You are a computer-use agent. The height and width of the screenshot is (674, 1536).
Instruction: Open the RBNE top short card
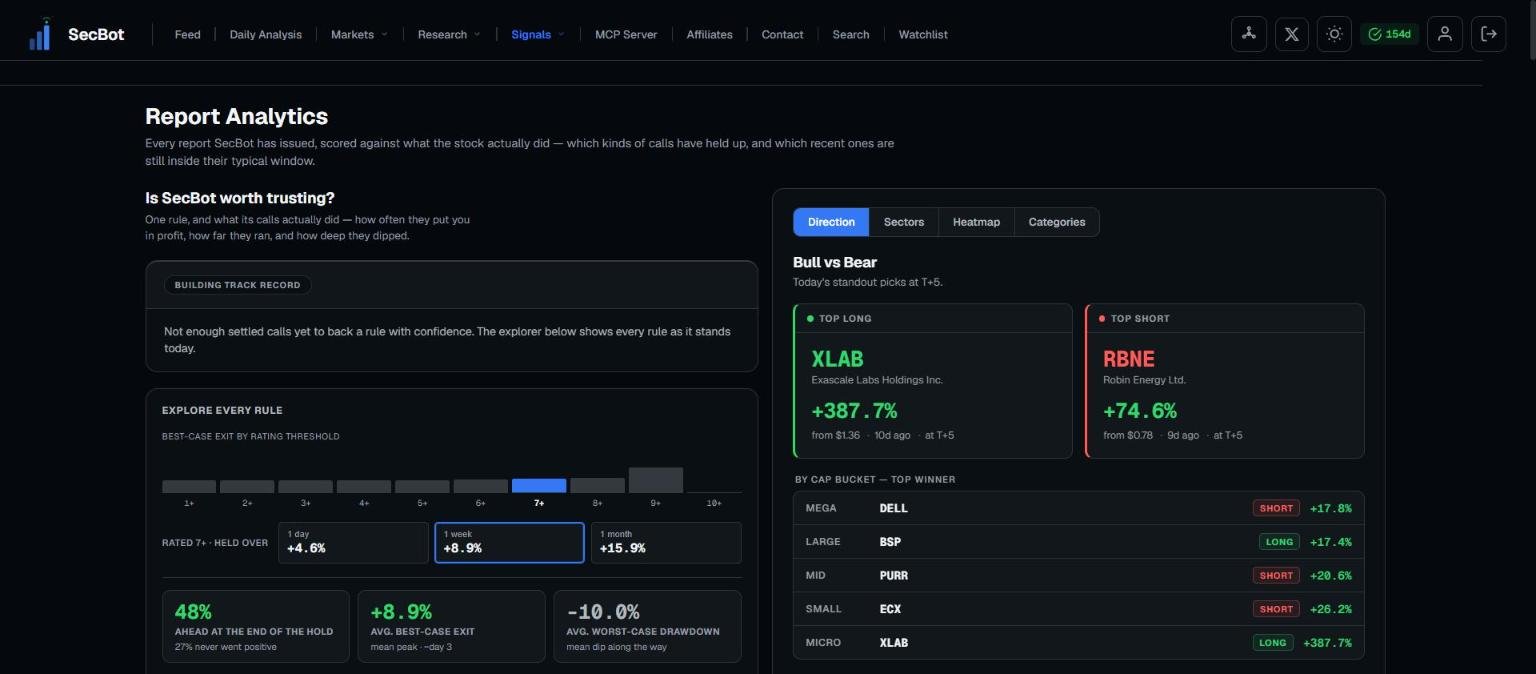click(x=1225, y=381)
